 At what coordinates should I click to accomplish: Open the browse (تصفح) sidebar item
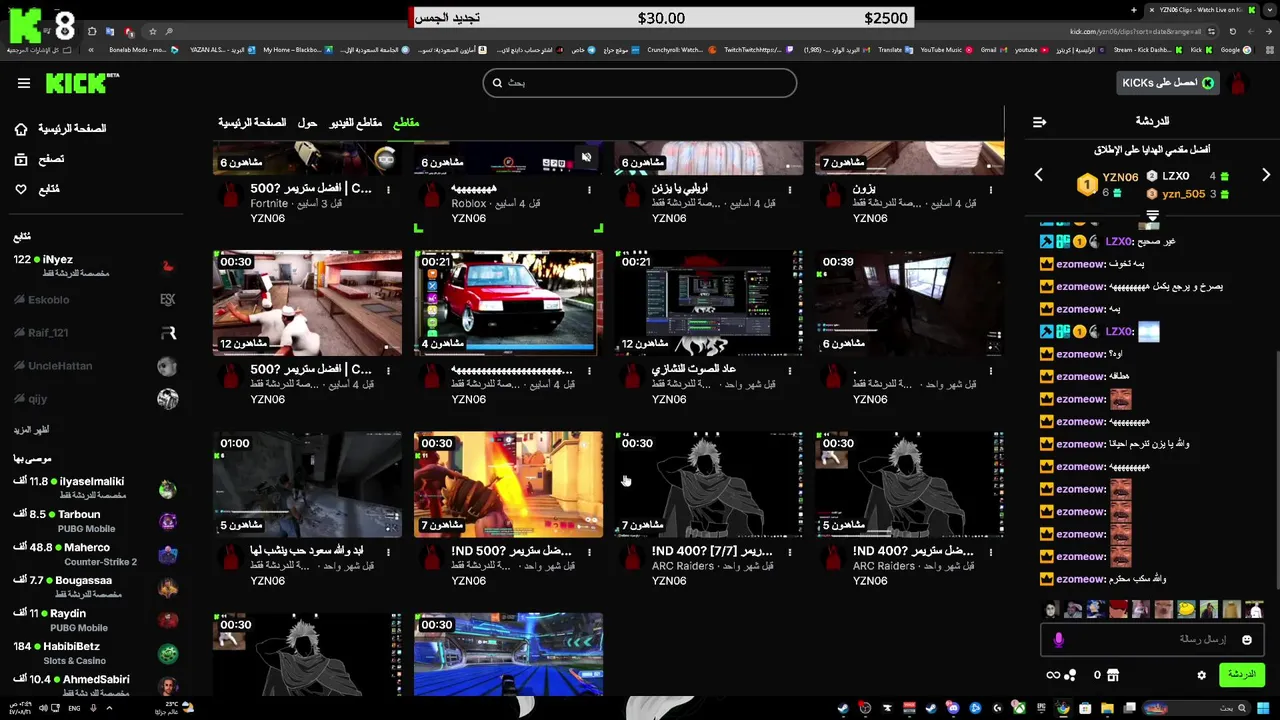tap(39, 159)
